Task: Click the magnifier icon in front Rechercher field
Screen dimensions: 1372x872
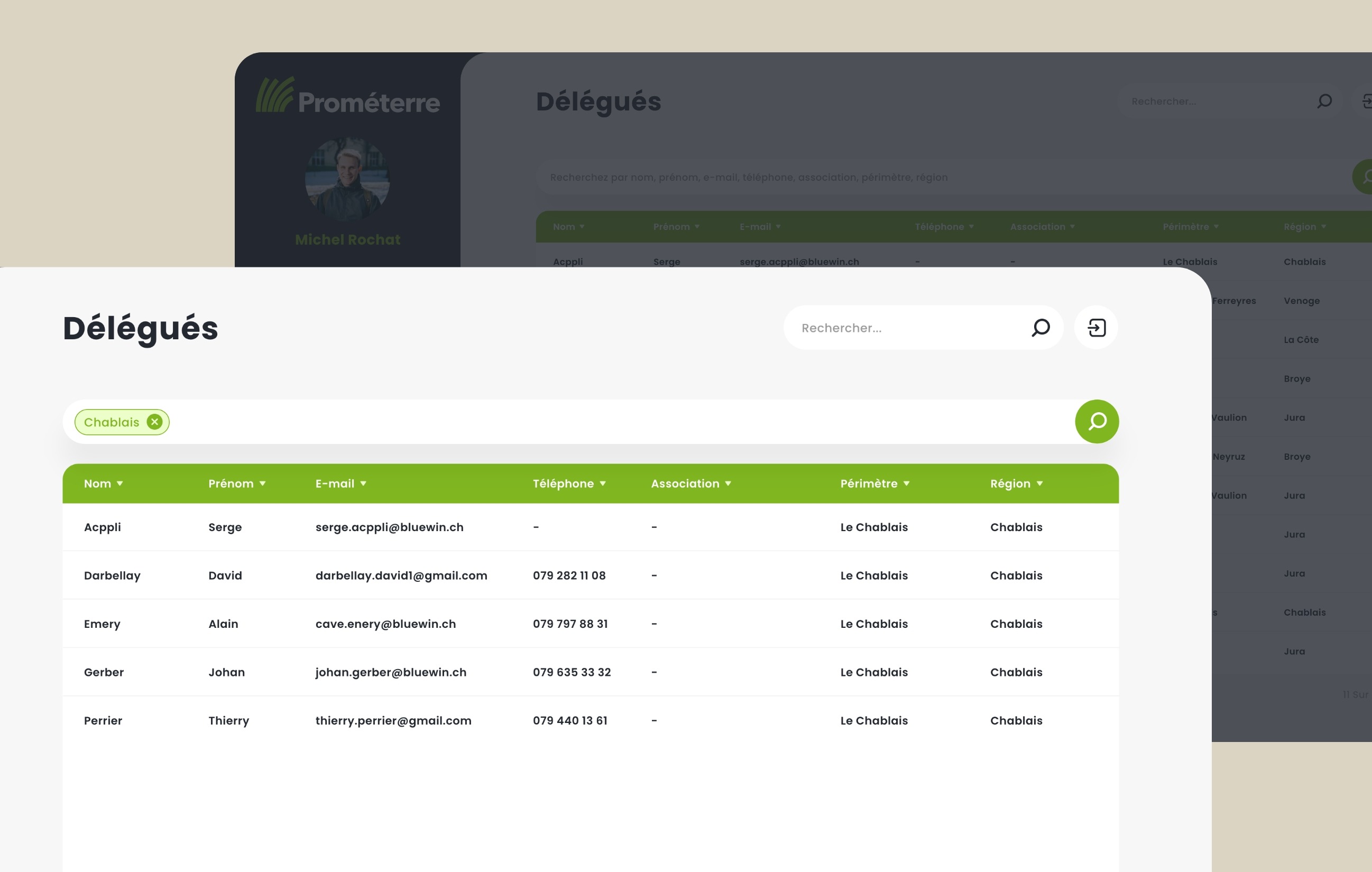Action: (x=1040, y=328)
